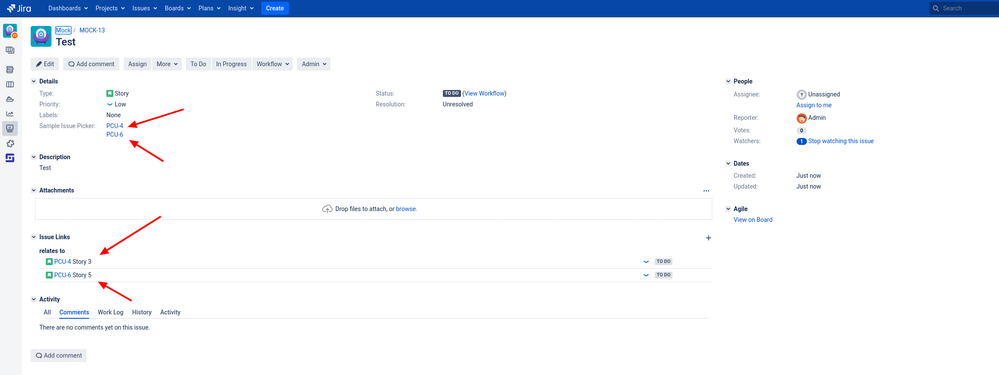Open the Issues menu in header

click(145, 8)
